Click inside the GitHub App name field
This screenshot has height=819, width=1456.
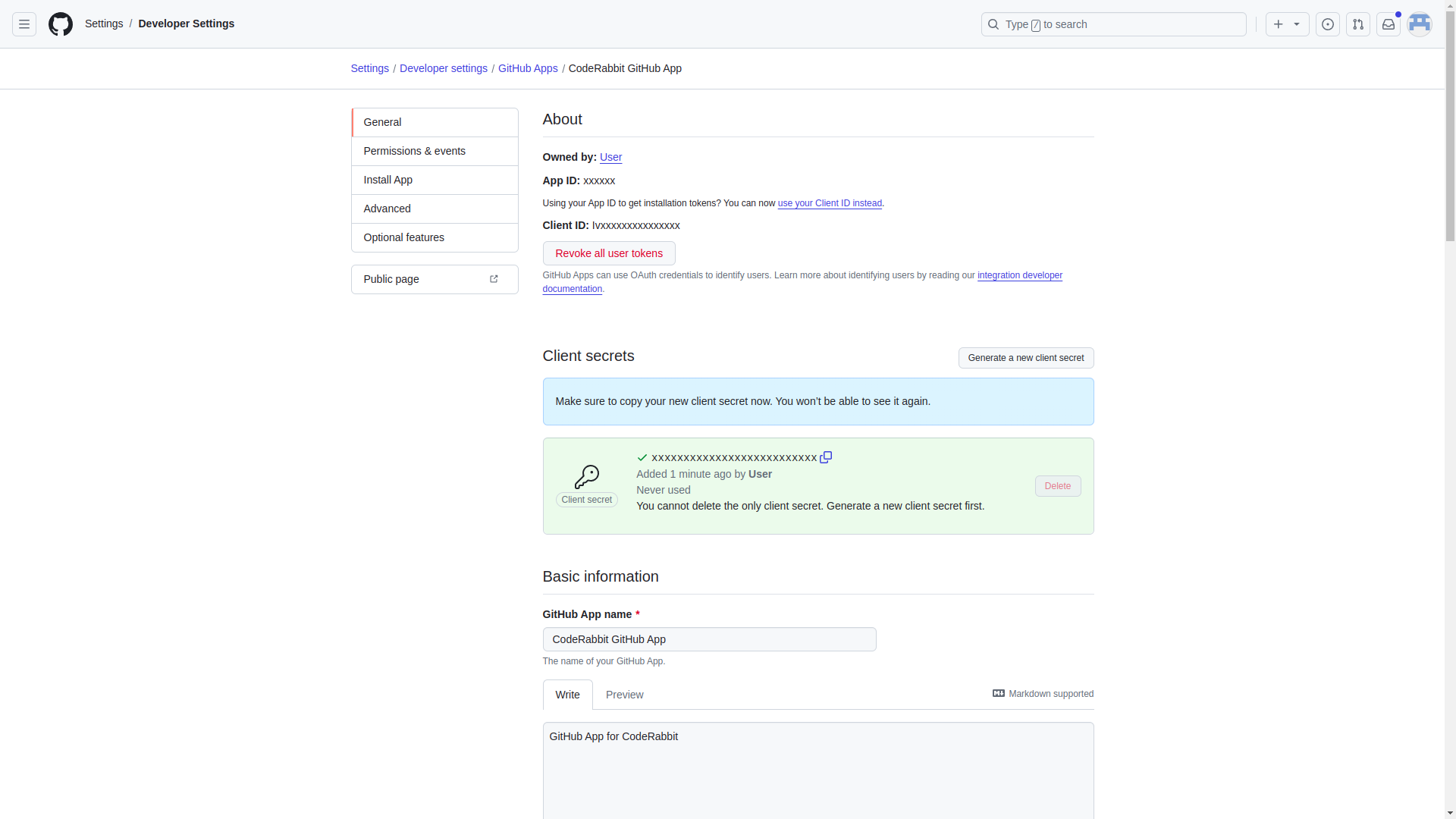(x=708, y=639)
